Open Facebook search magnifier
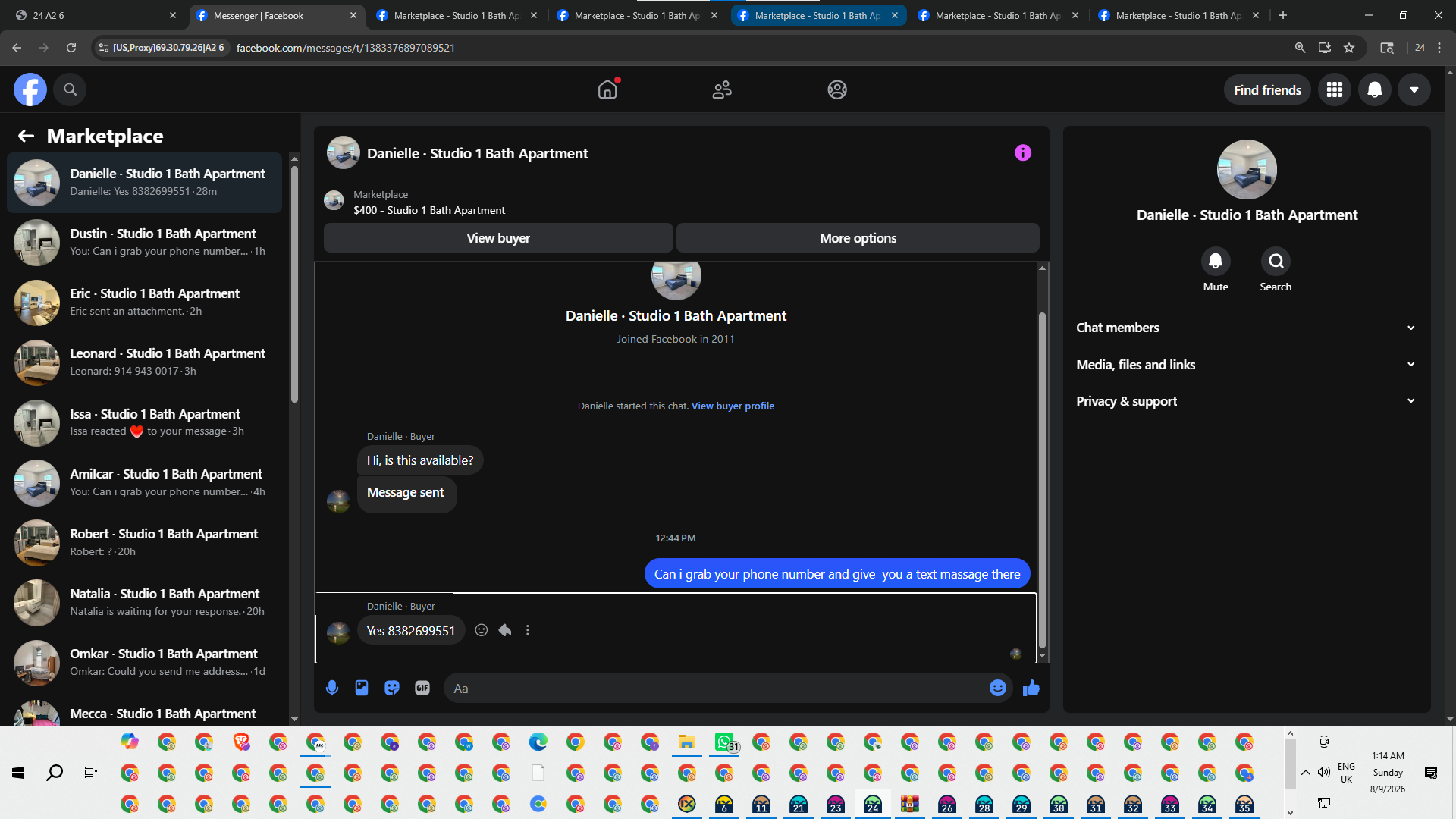The image size is (1456, 819). click(x=70, y=89)
